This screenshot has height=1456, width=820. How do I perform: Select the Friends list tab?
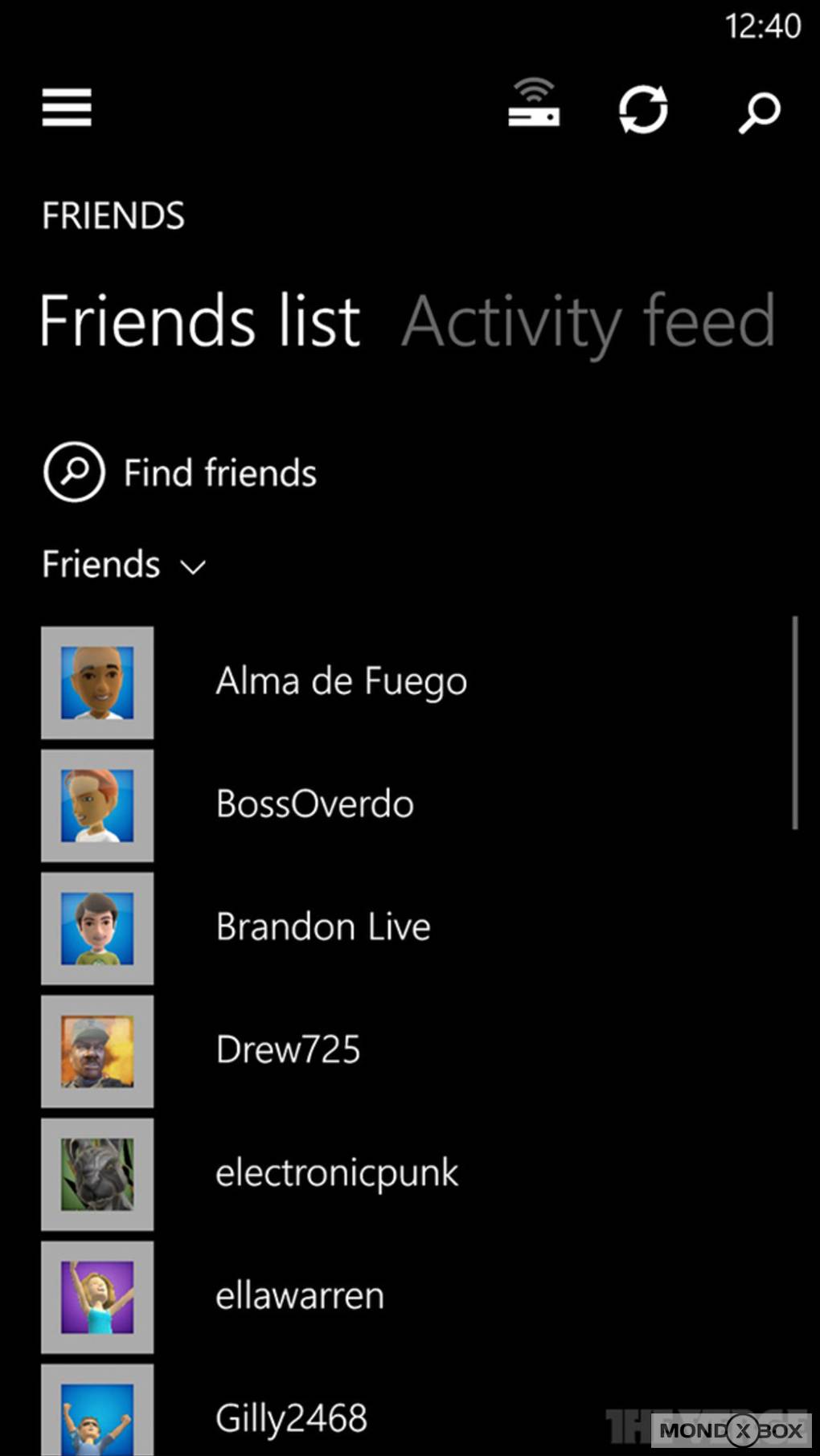pyautogui.click(x=200, y=321)
